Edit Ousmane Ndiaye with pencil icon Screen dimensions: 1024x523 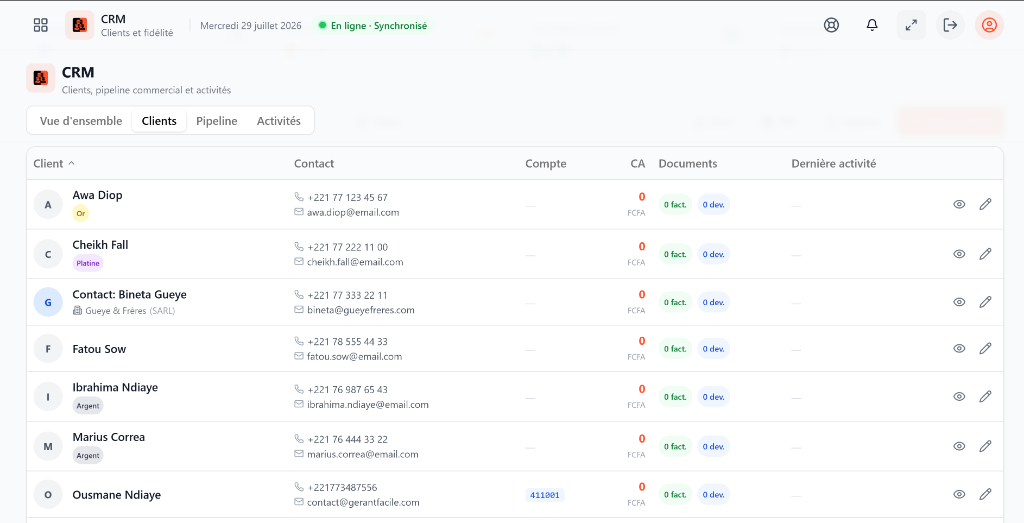point(985,494)
